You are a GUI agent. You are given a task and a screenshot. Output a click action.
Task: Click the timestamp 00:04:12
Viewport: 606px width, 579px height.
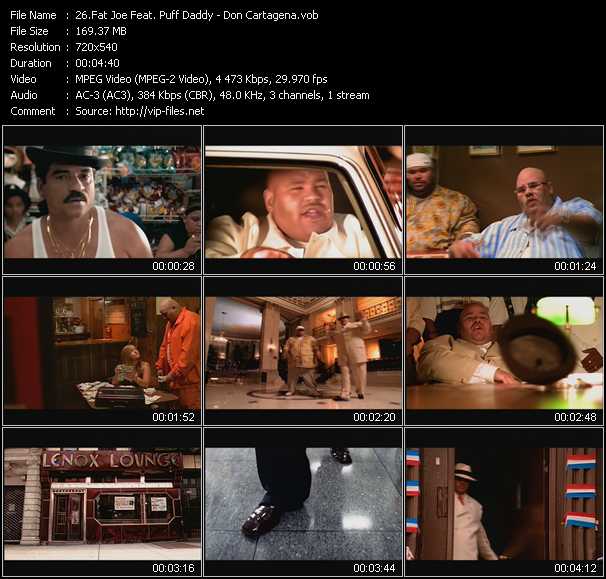[575, 568]
